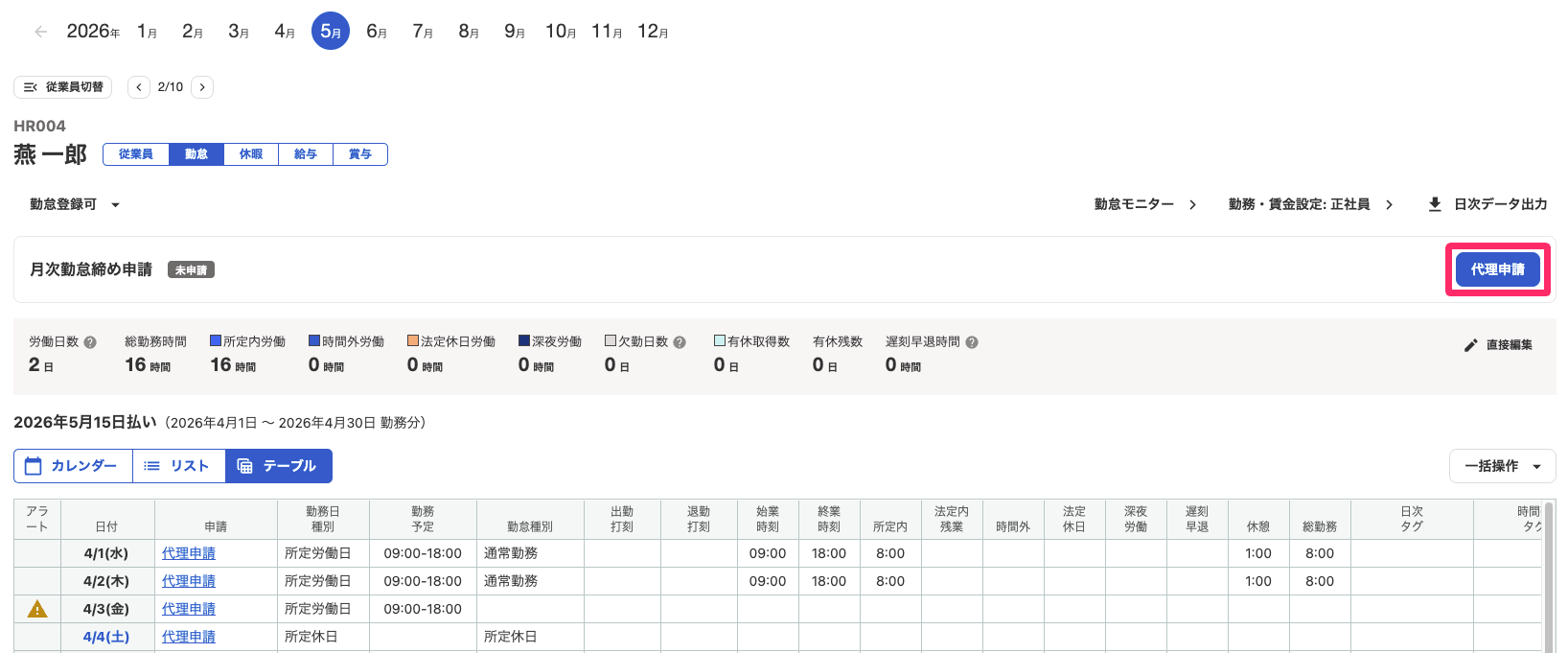1568x653 pixels.
Task: Select the 2月 month
Action: click(x=193, y=32)
